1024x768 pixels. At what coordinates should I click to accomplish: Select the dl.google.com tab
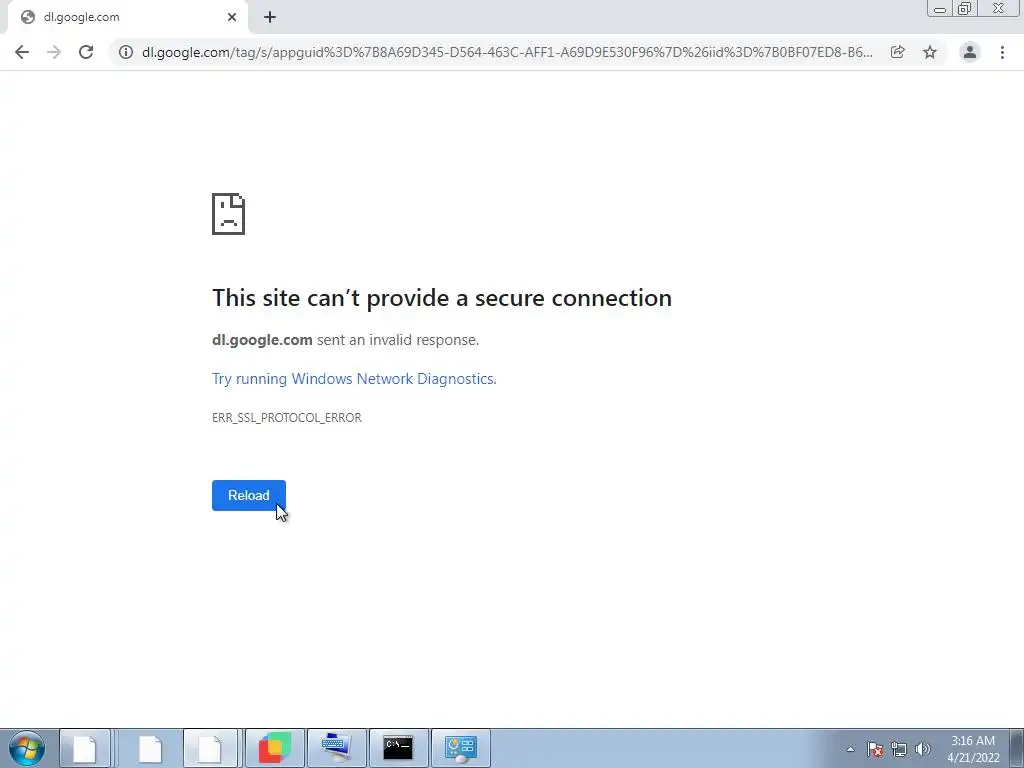coord(127,17)
